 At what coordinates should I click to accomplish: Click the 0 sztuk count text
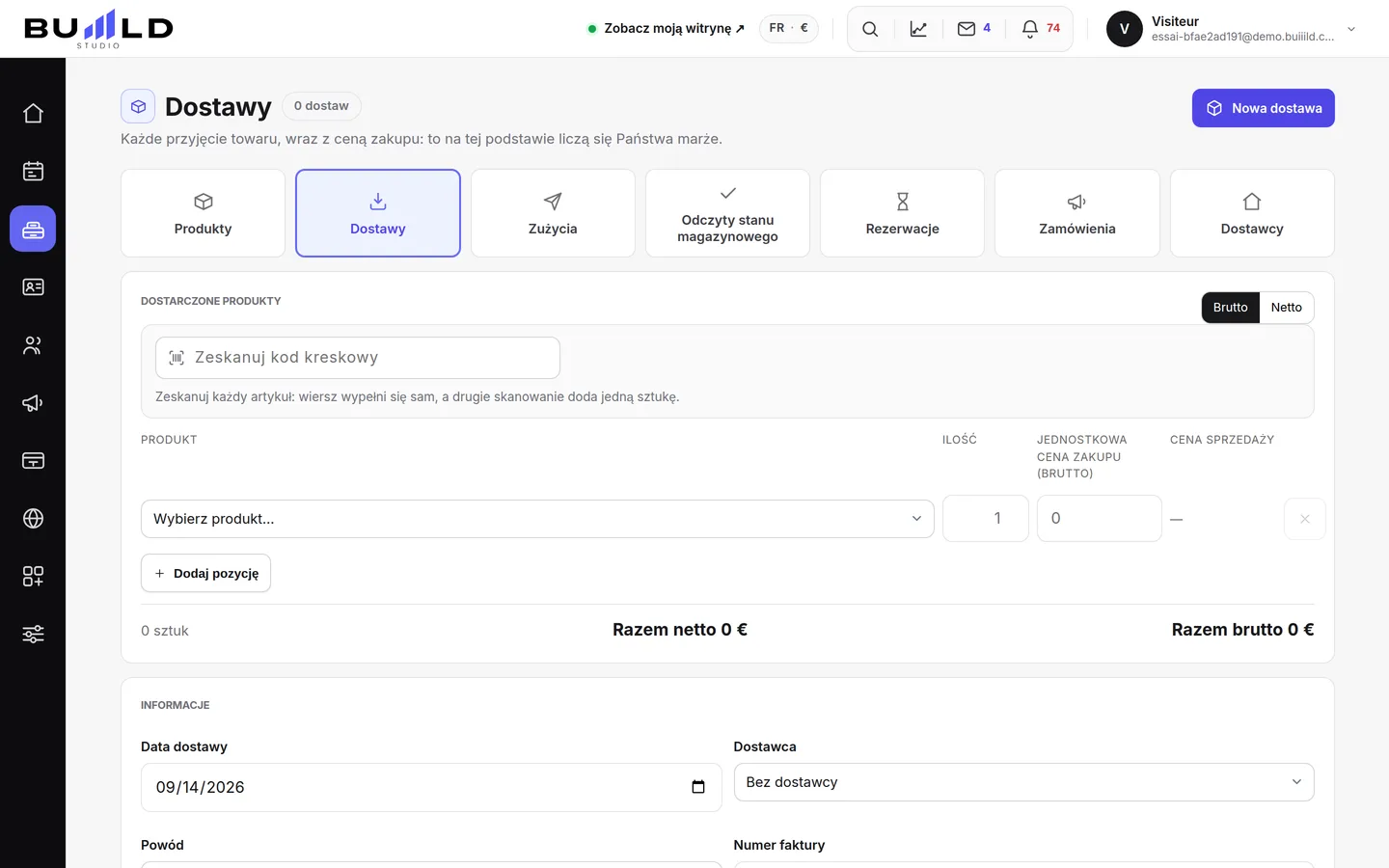coord(165,631)
